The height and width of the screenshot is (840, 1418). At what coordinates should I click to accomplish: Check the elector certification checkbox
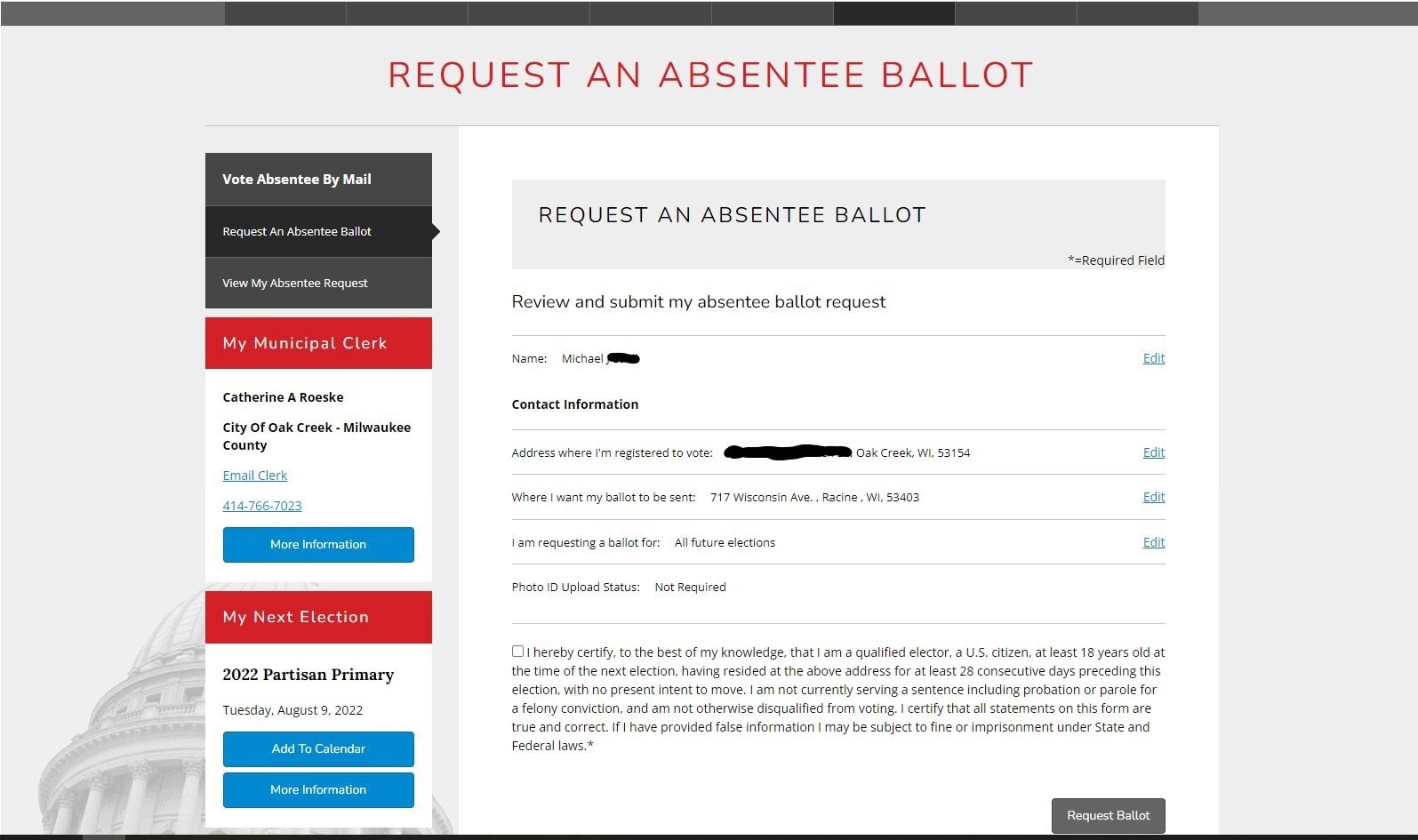pos(517,652)
